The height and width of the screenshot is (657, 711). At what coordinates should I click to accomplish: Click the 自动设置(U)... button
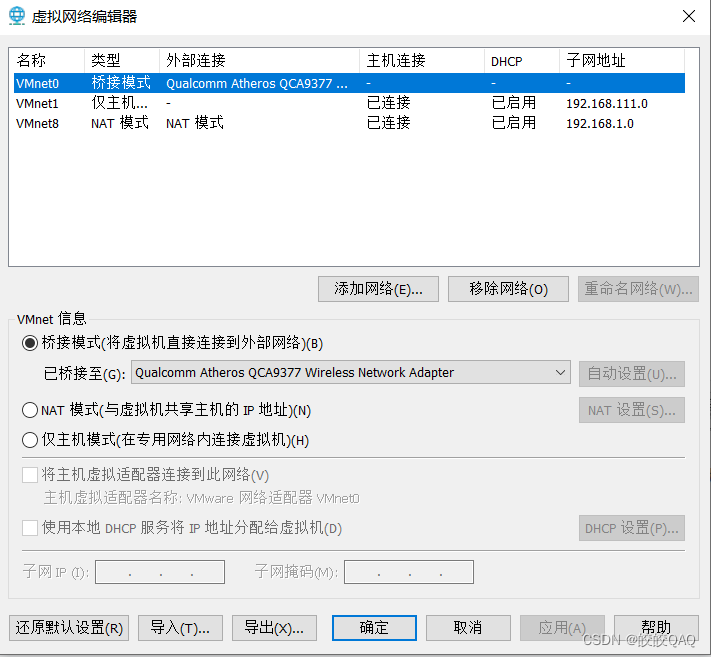coord(632,374)
